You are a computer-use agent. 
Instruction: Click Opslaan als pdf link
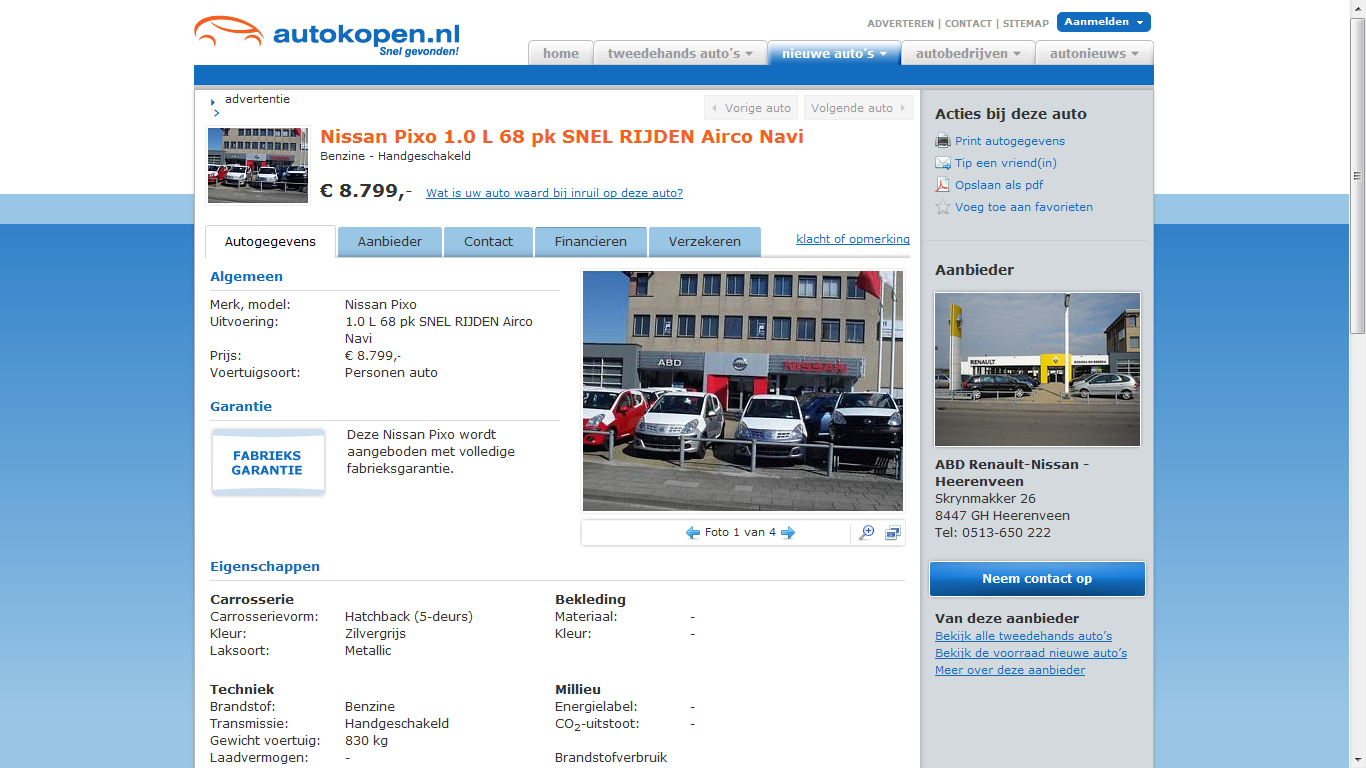999,185
